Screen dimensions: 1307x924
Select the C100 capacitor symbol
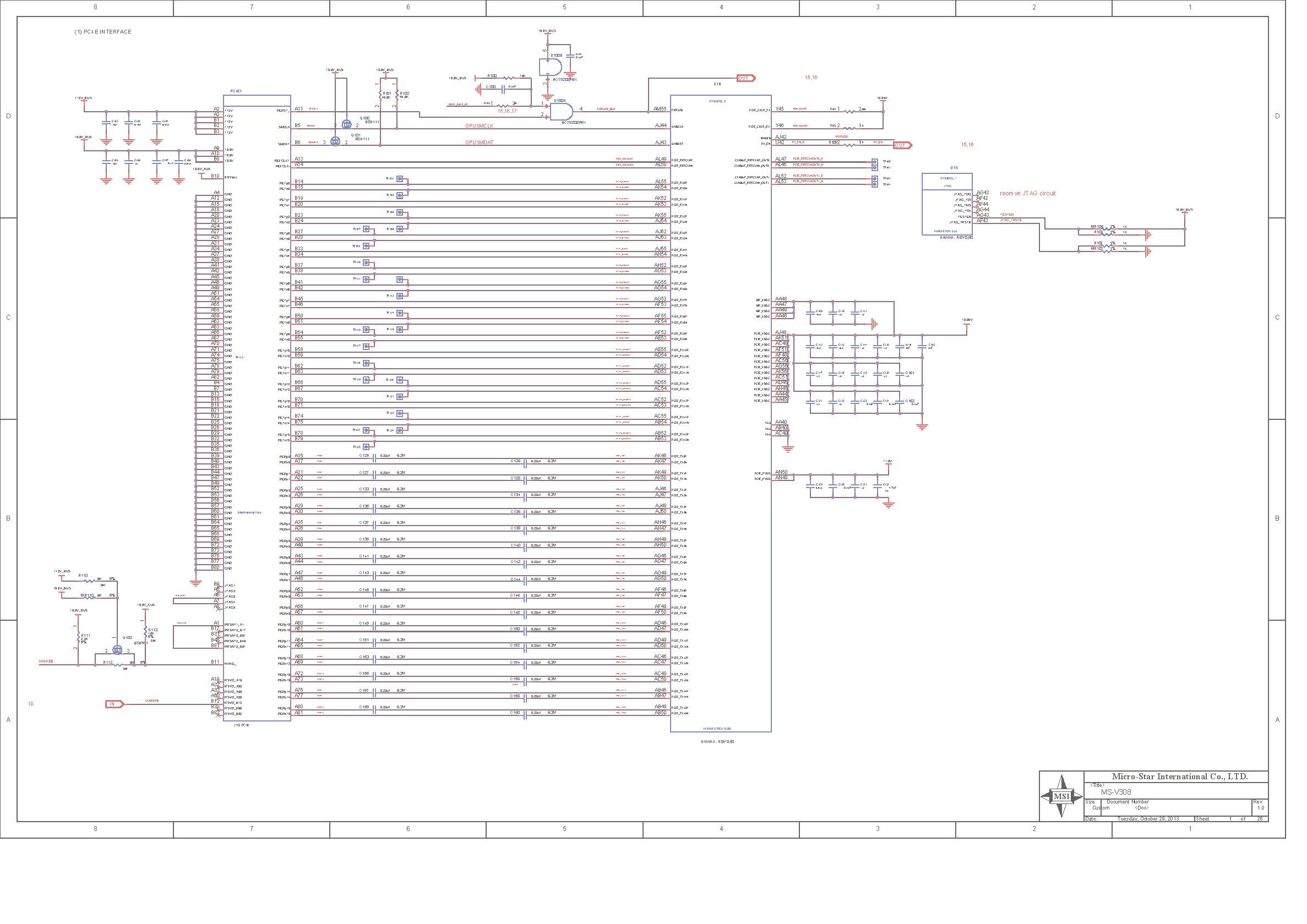pyautogui.click(x=504, y=88)
